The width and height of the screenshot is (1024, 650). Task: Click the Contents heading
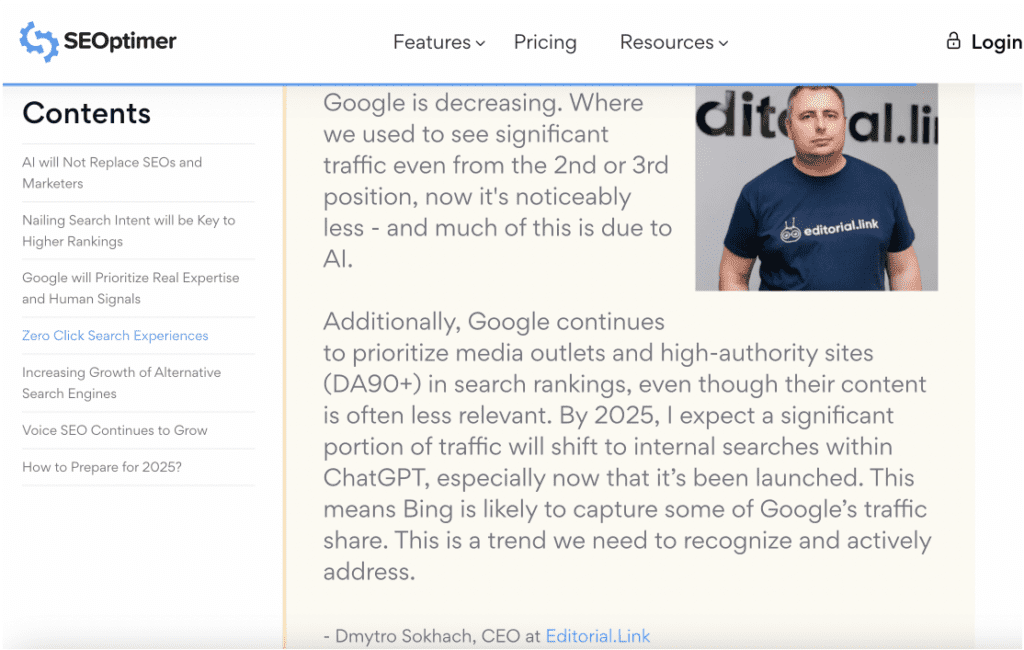click(87, 113)
